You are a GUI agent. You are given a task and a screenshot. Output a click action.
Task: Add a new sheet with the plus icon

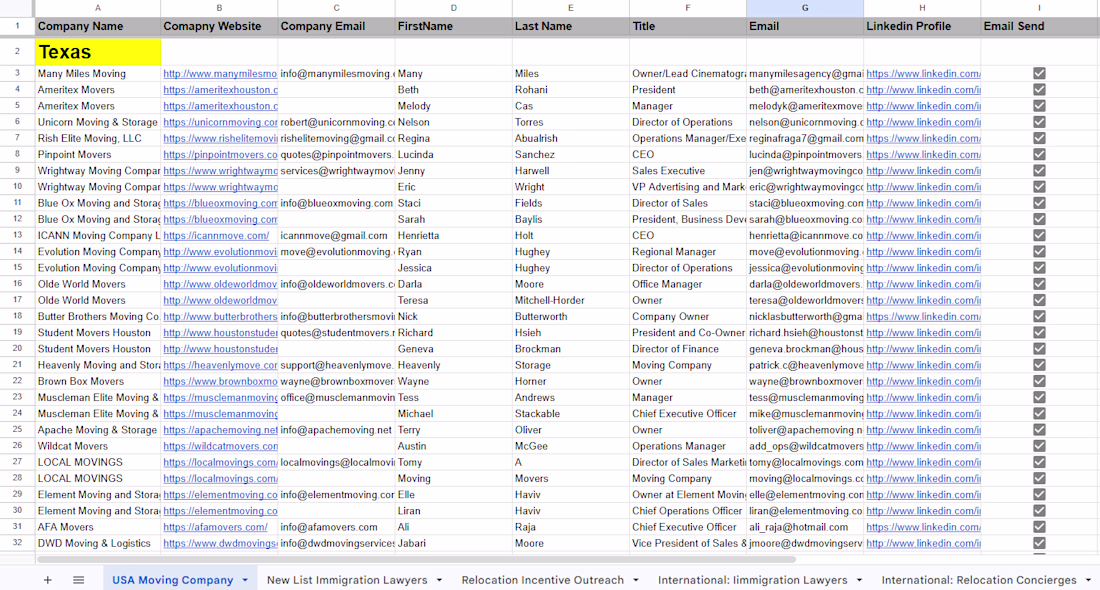48,579
